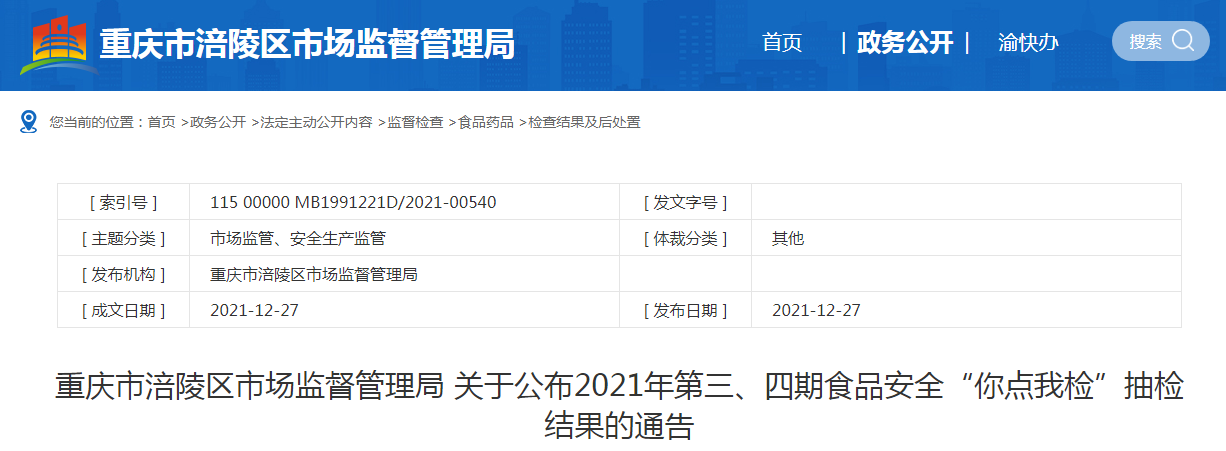Select index number 115 00000 MB1991221D/2021-00540
Viewport: 1226px width, 451px height.
(353, 202)
